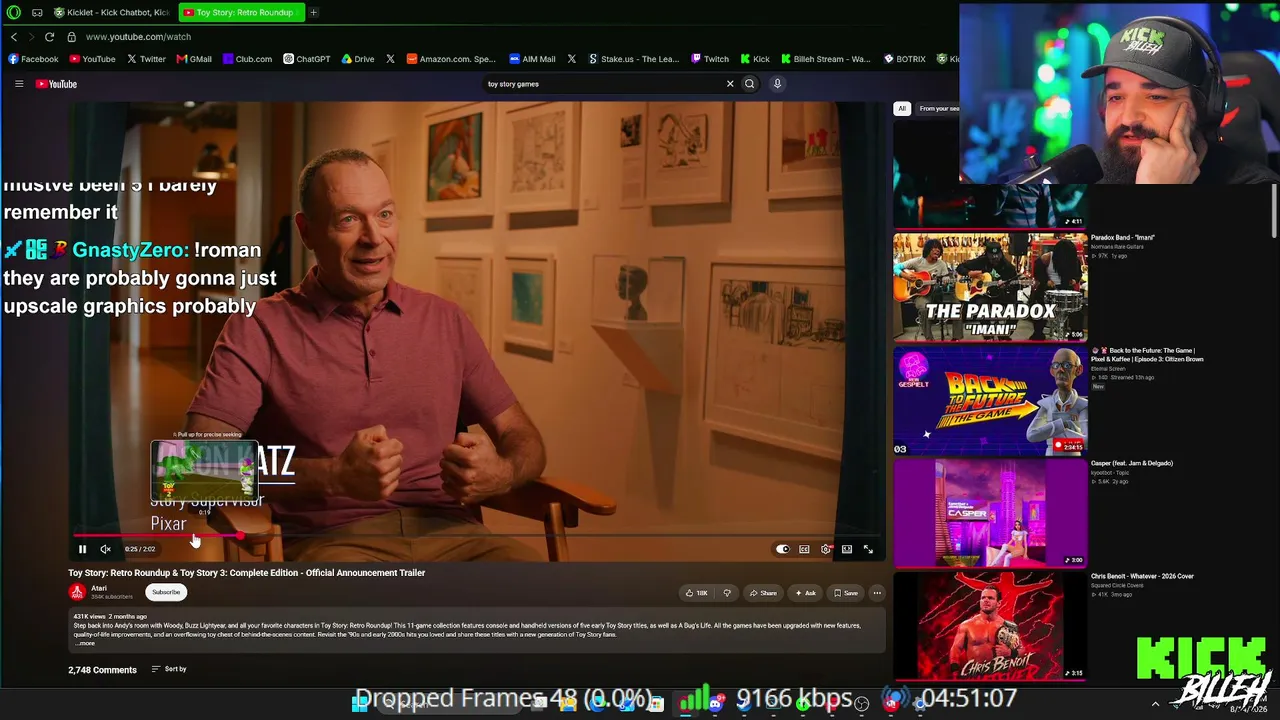This screenshot has width=1280, height=720.
Task: Toggle the autoplay switch in player
Action: pyautogui.click(x=783, y=549)
